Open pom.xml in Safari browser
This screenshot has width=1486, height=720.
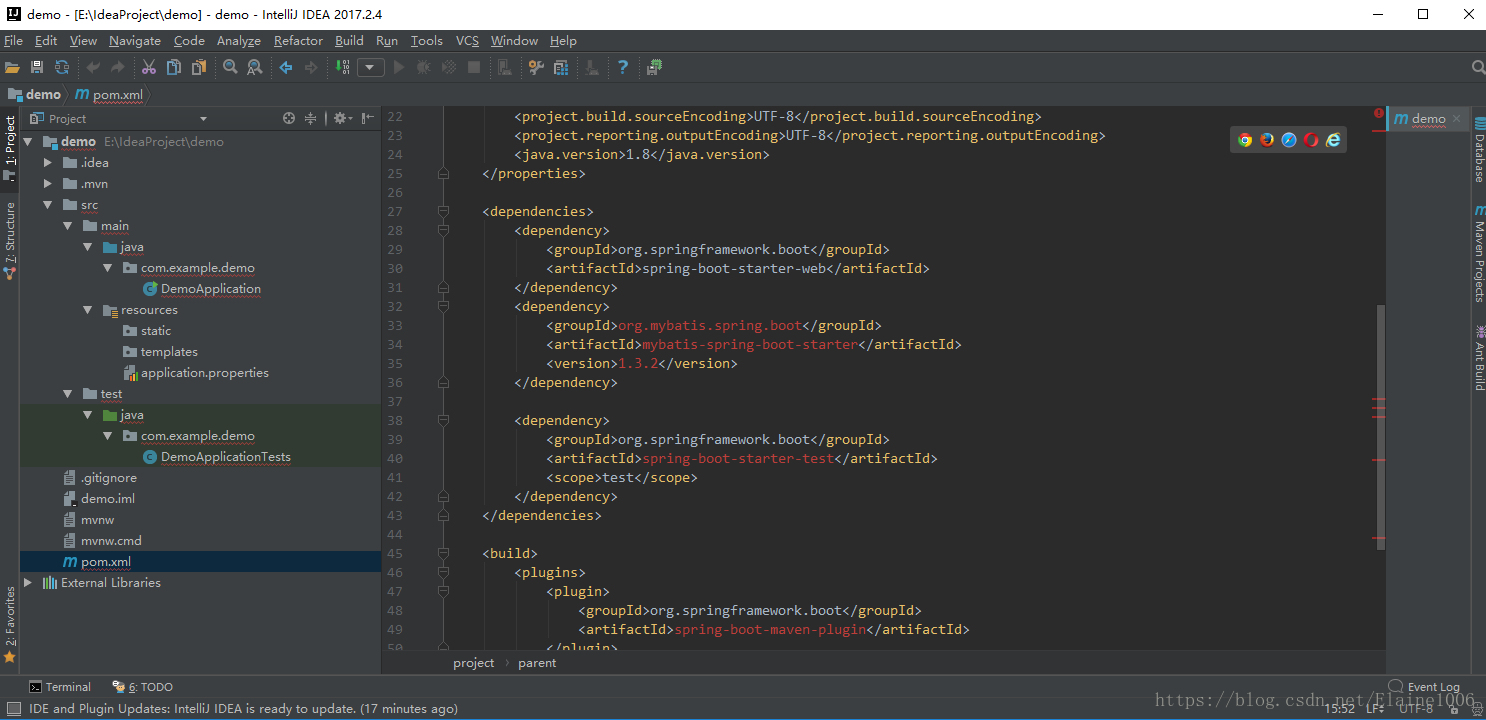click(x=1289, y=140)
